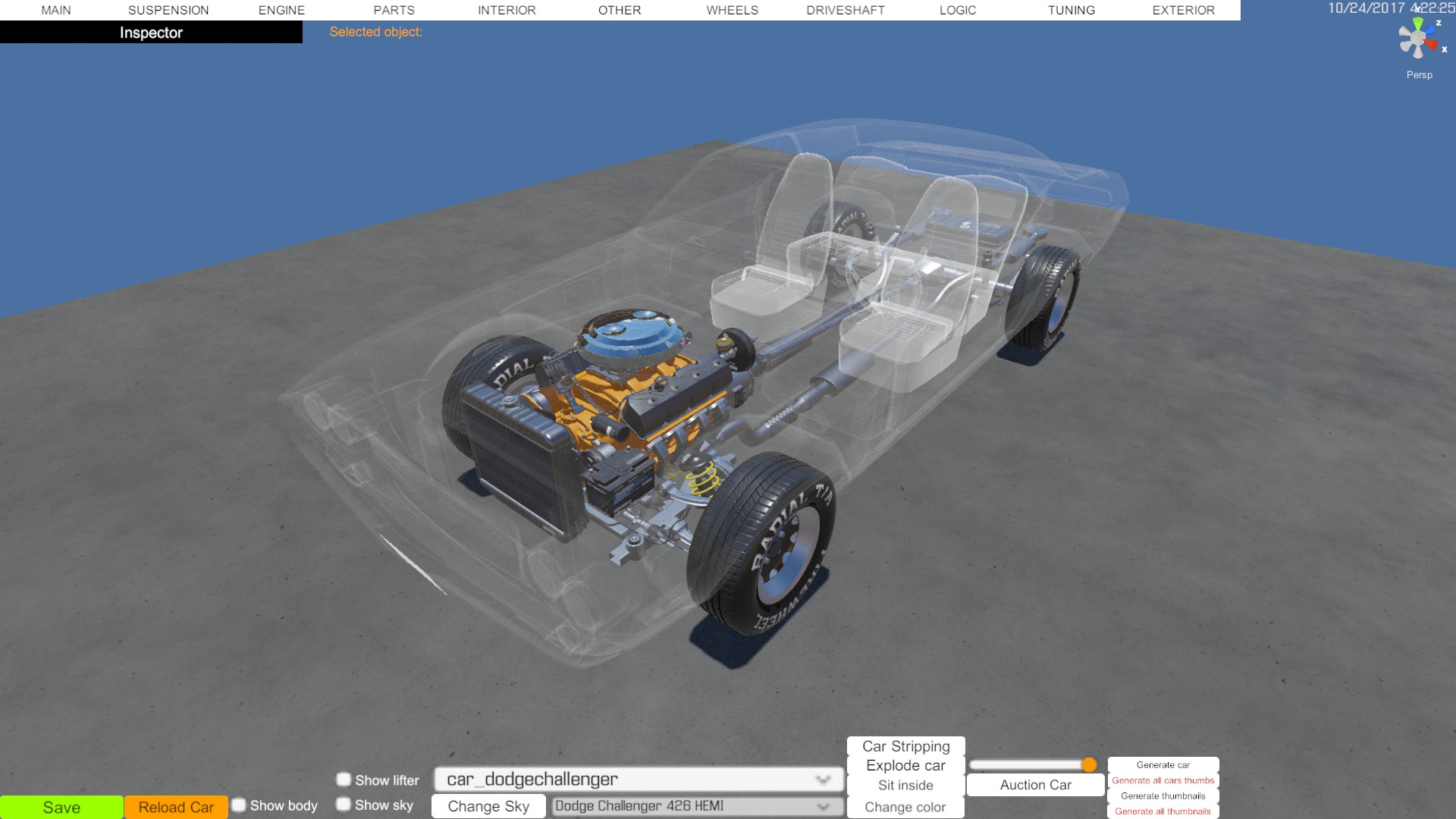The height and width of the screenshot is (819, 1456).
Task: Switch to the SUSPENSION tab
Action: 168,10
